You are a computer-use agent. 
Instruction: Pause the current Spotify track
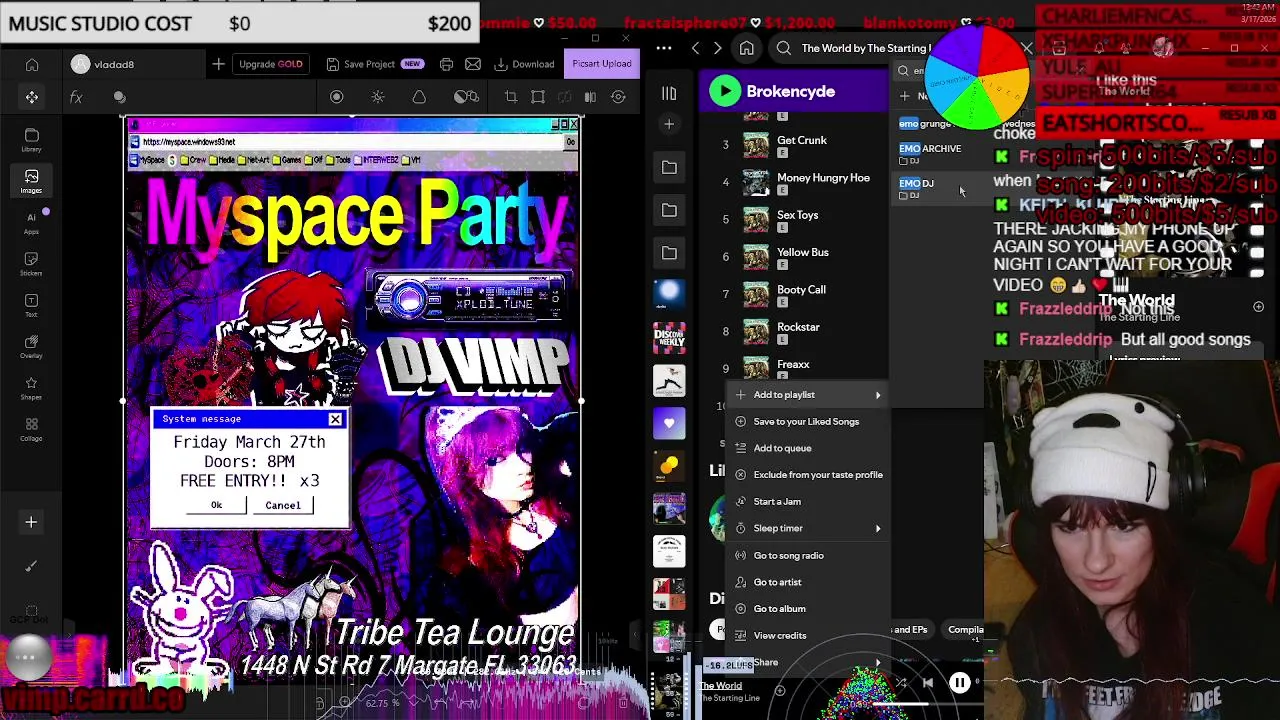[959, 683]
